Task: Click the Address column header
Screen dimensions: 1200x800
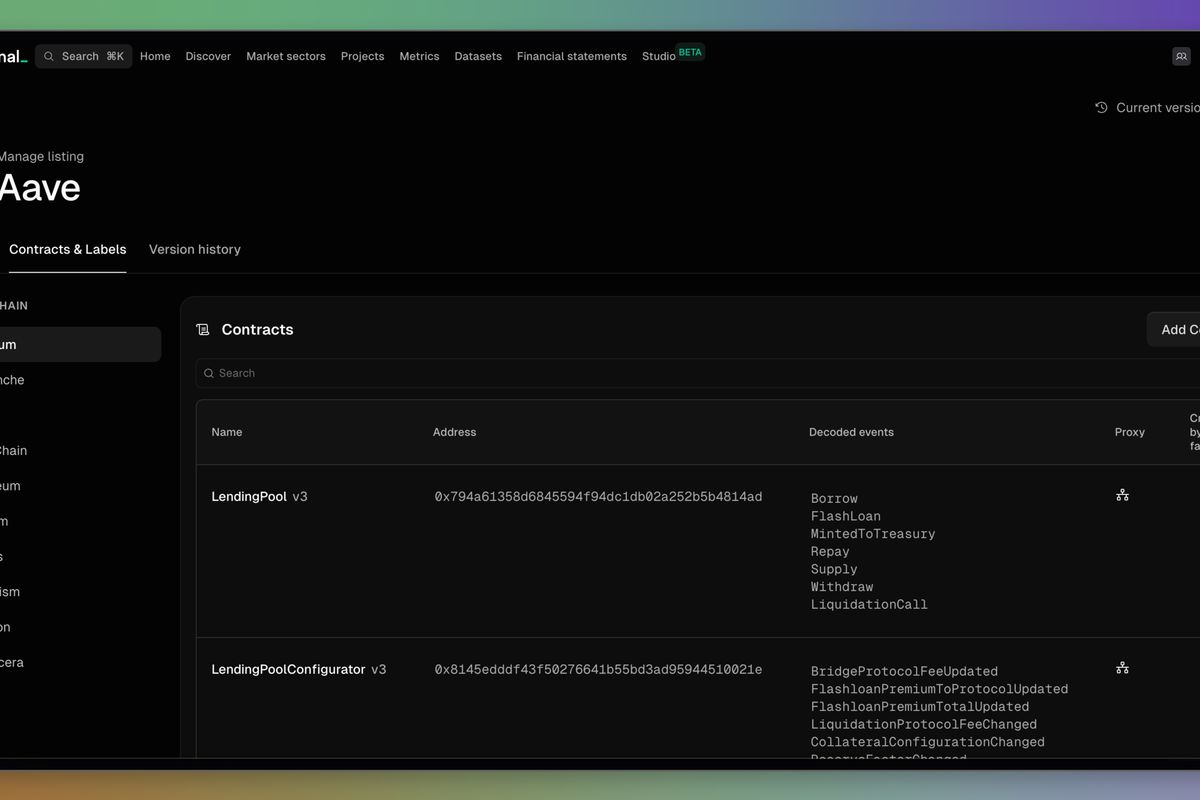Action: click(455, 432)
